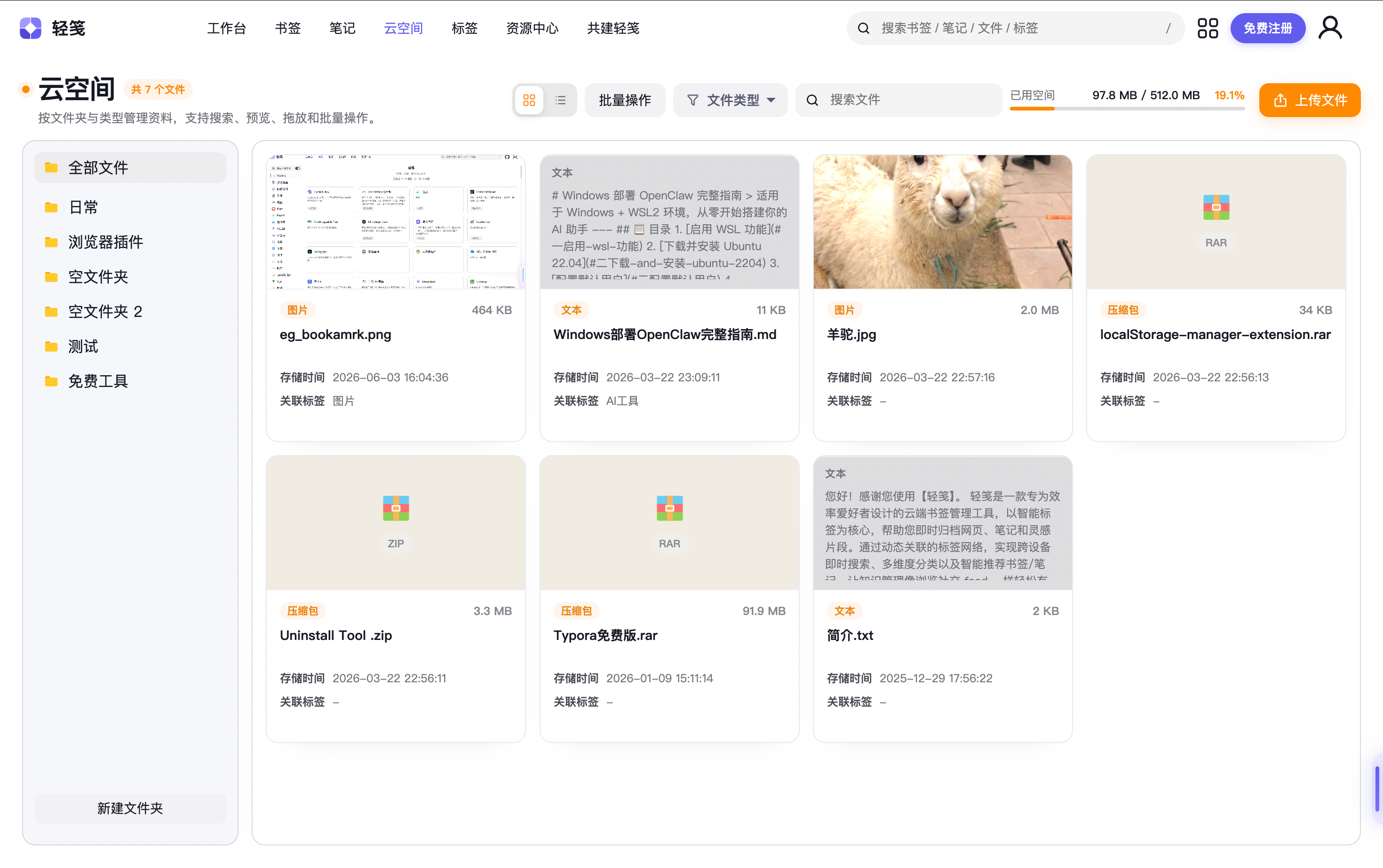
Task: Click the 简介.txt file name
Action: (850, 636)
